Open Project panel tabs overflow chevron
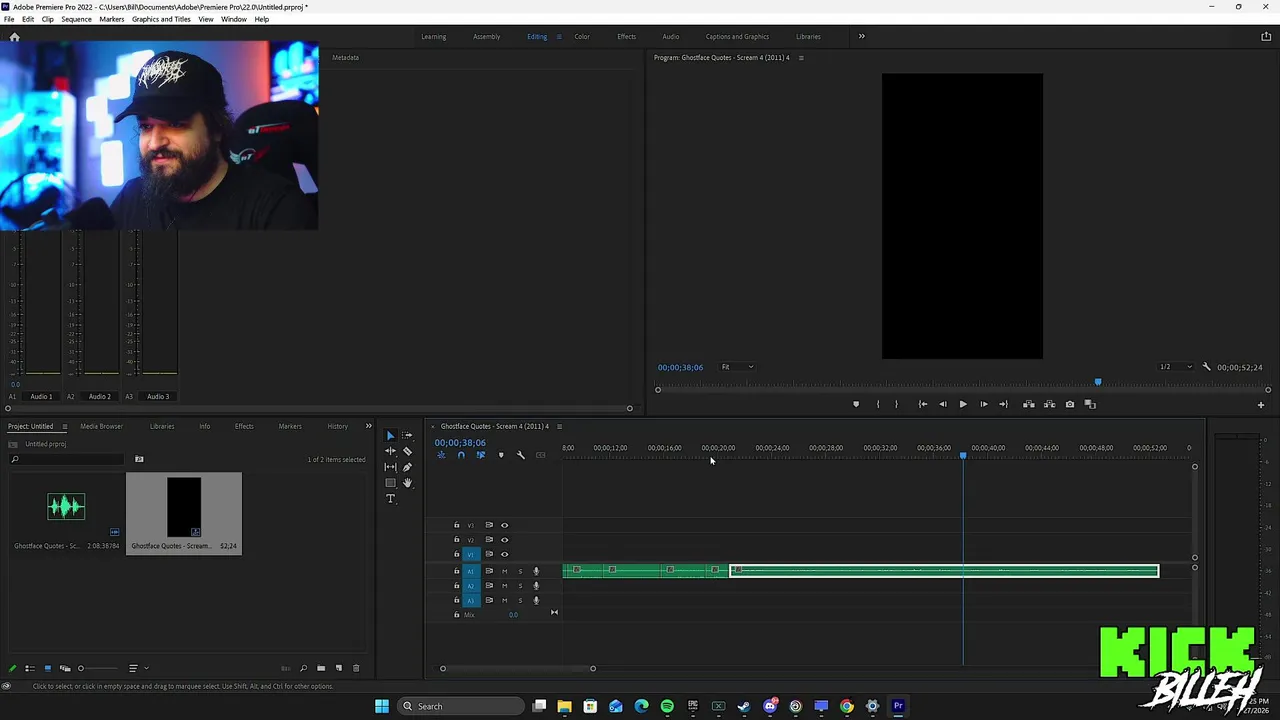This screenshot has height=720, width=1280. click(368, 426)
